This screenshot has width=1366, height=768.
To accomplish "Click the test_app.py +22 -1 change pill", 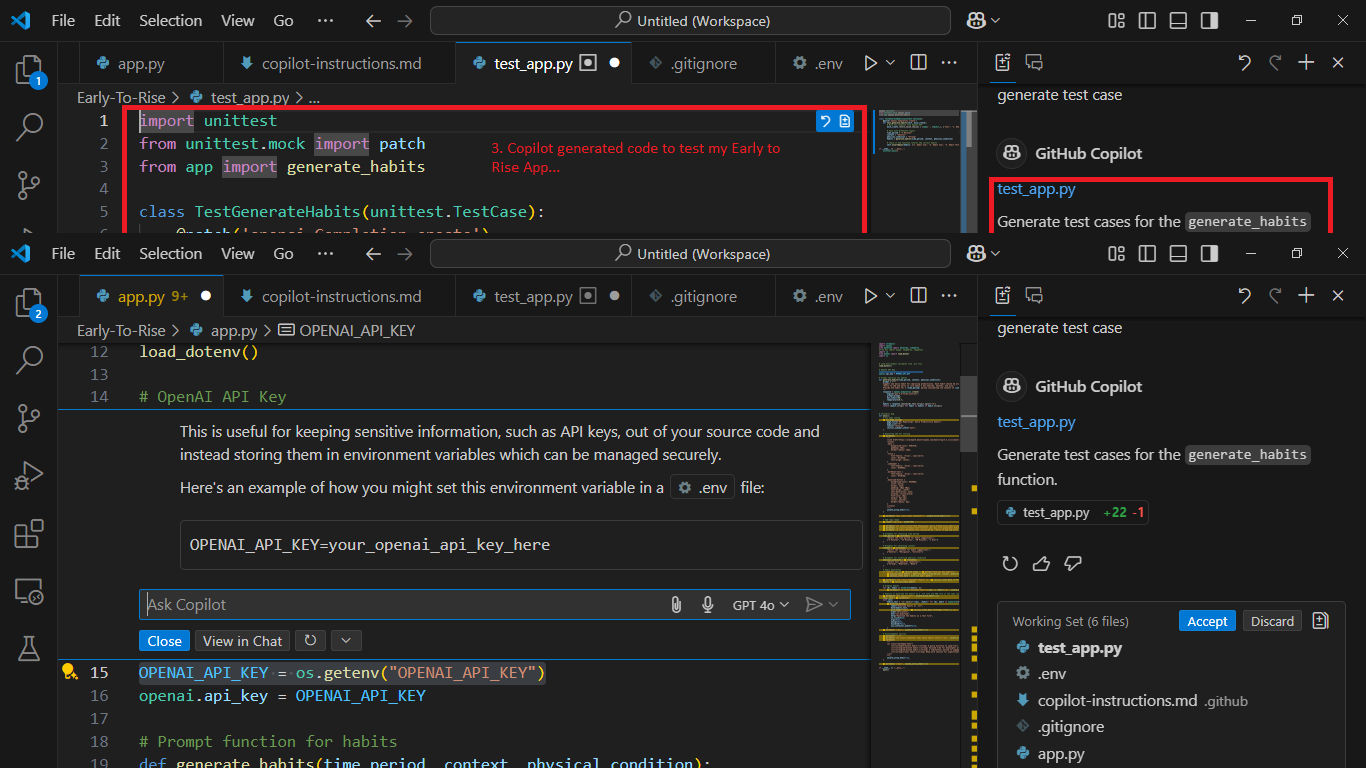I will click(x=1073, y=512).
